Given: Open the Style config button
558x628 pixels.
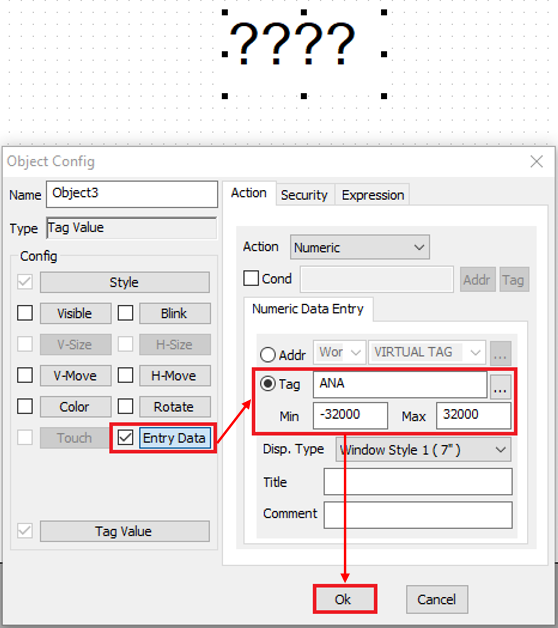Looking at the screenshot, I should 125,282.
